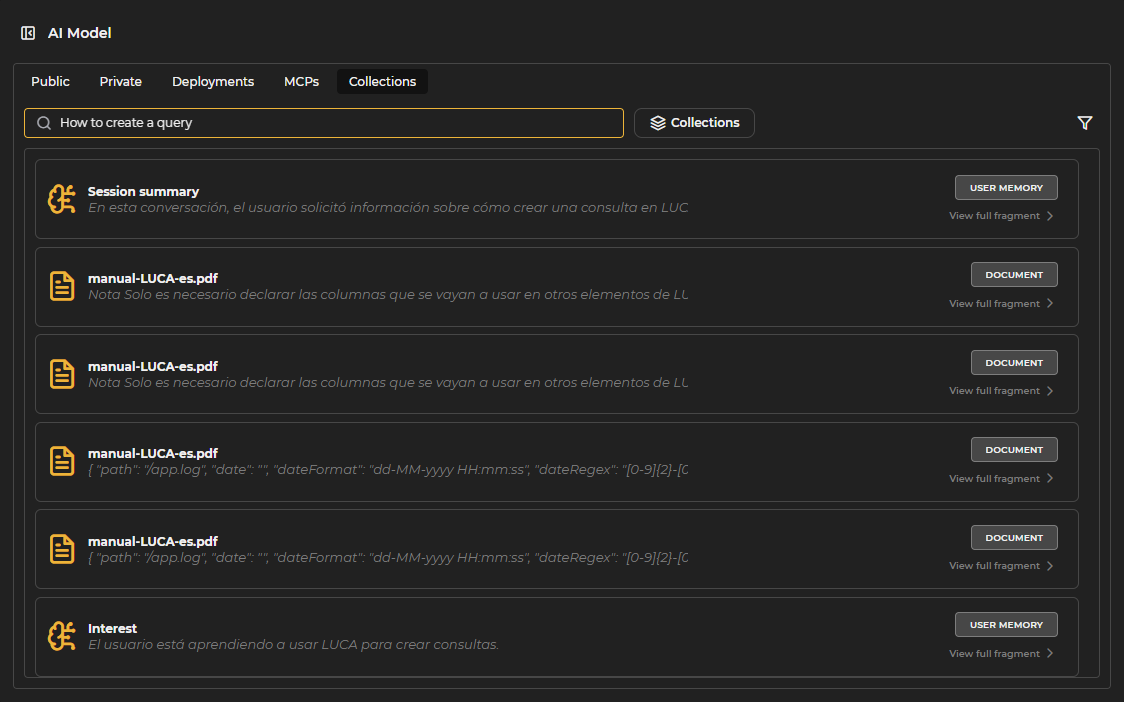
Task: Focus the 'How to create a query' search field
Action: click(x=324, y=123)
